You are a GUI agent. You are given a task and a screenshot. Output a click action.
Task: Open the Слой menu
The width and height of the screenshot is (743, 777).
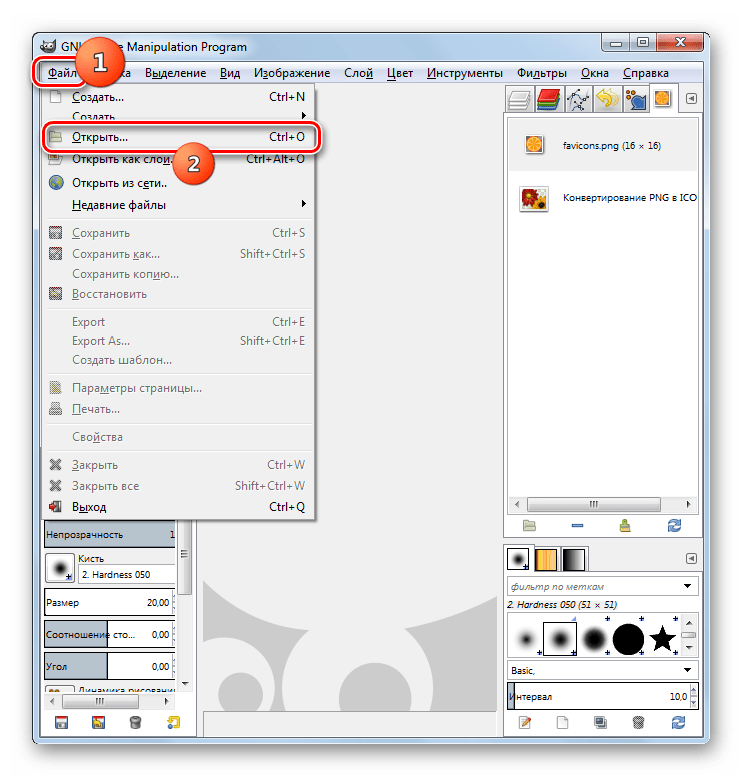(358, 73)
